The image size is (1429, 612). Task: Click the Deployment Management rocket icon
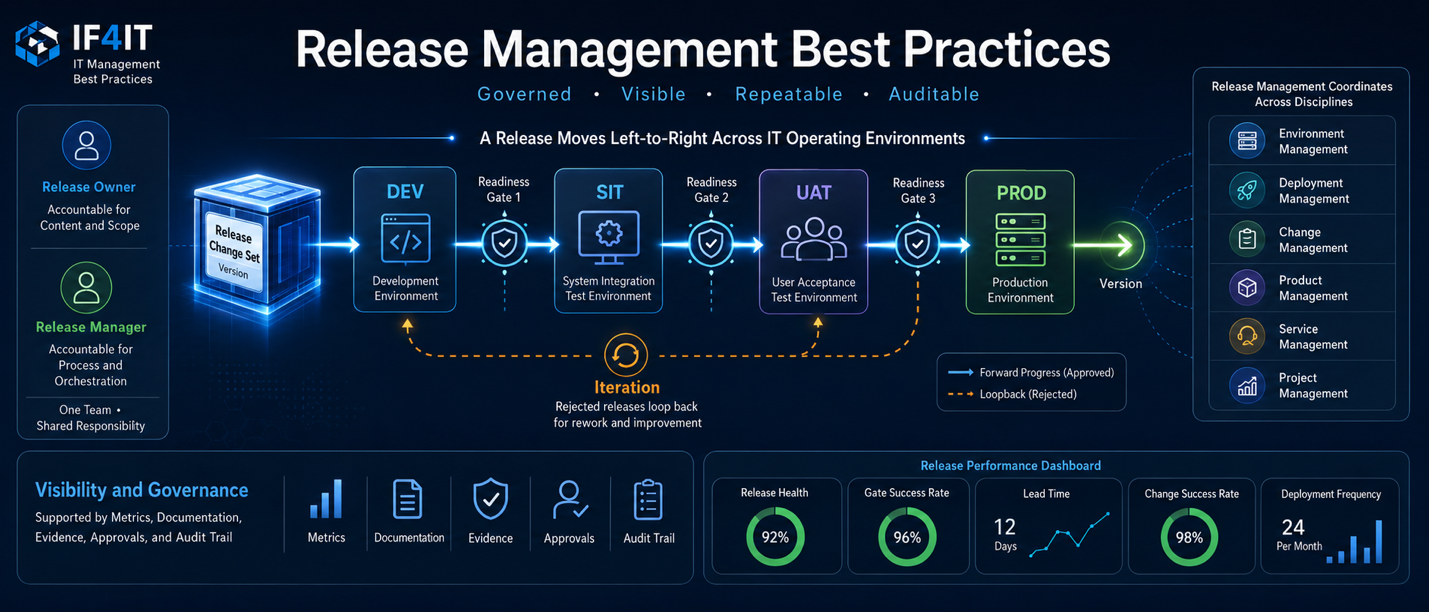coord(1247,190)
